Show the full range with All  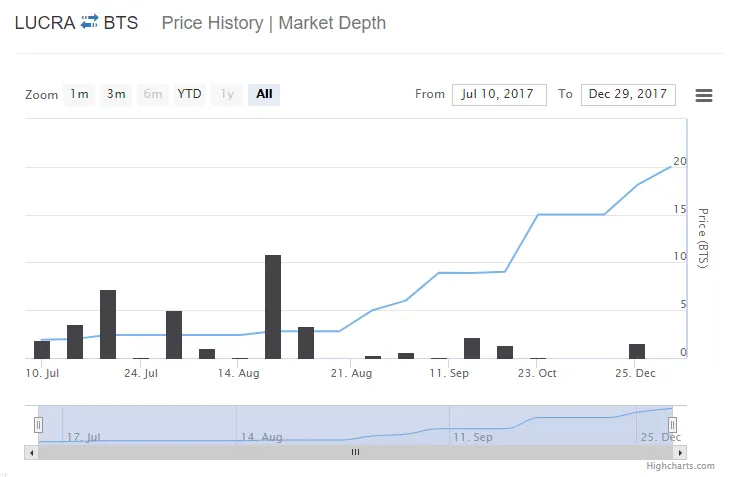pyautogui.click(x=264, y=95)
